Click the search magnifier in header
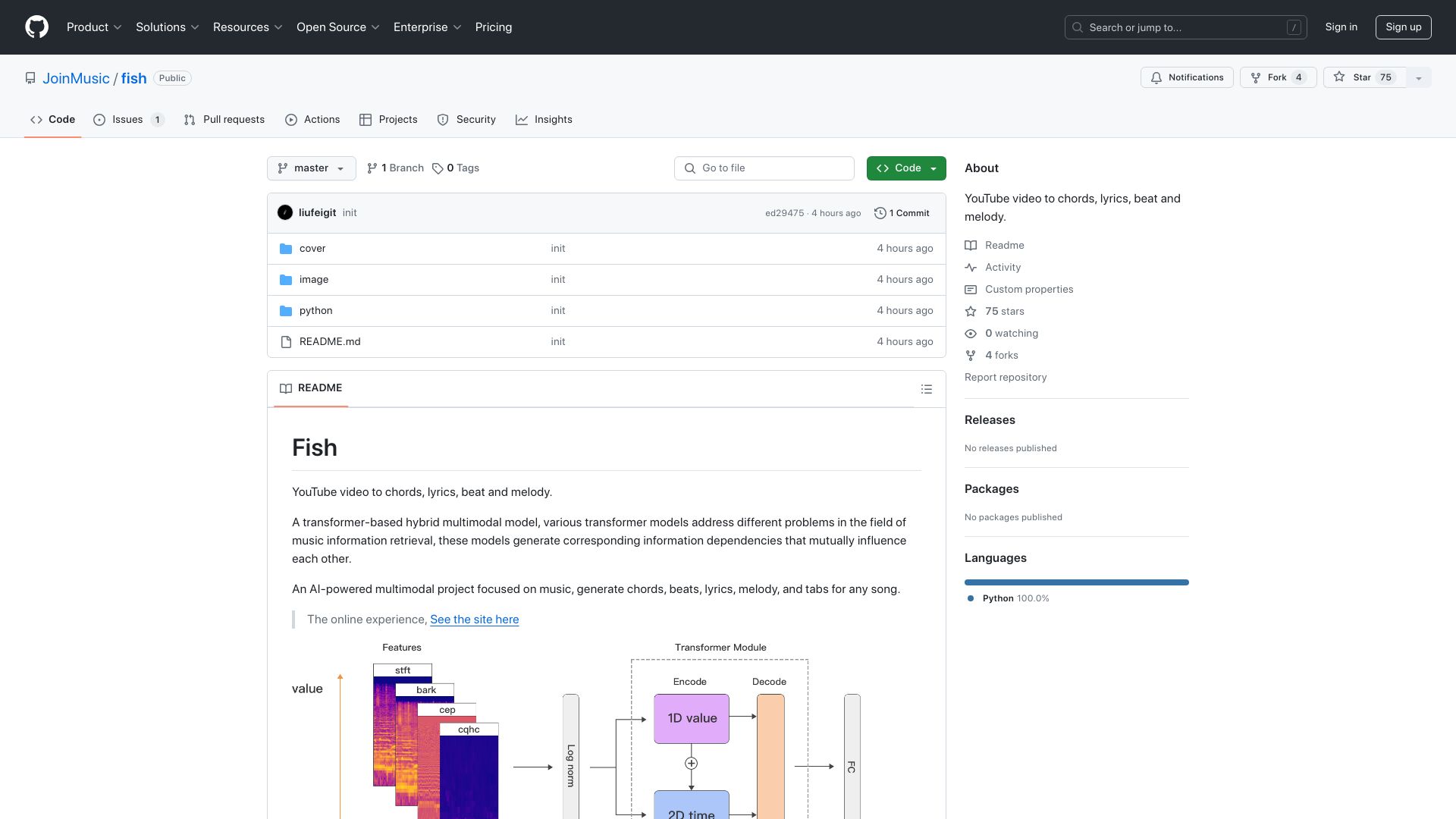The height and width of the screenshot is (819, 1456). tap(1078, 27)
